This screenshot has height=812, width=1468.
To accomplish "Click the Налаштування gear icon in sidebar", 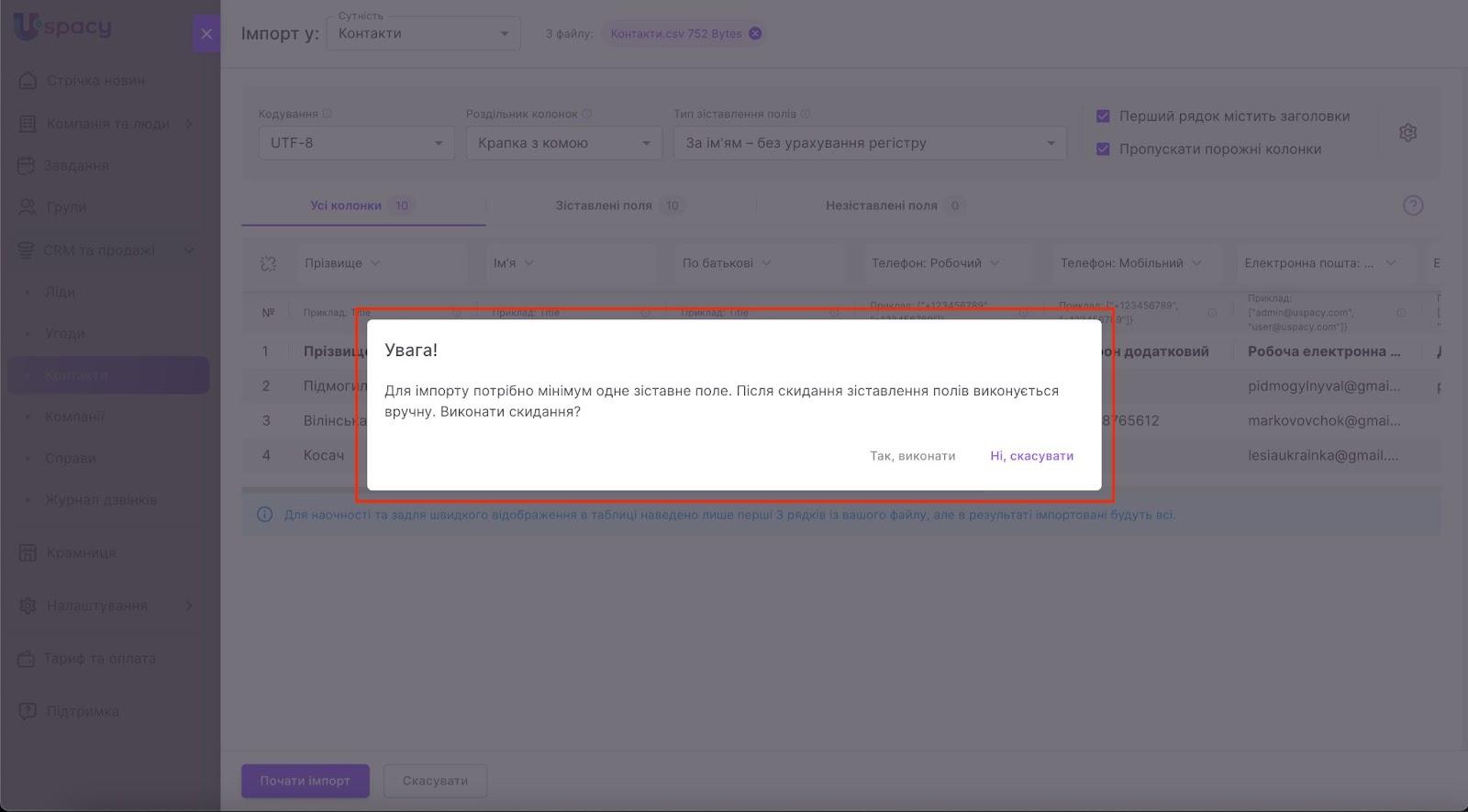I will pos(28,606).
